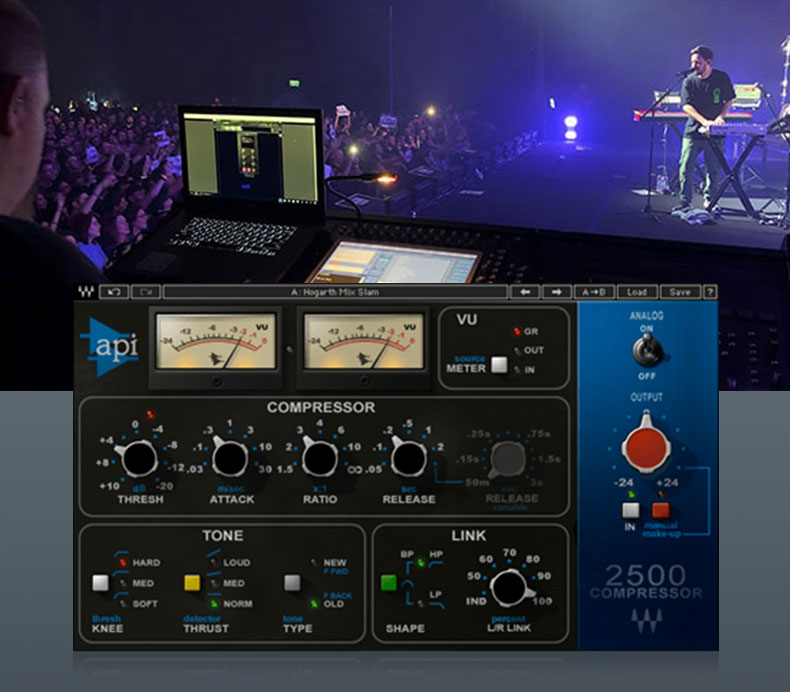The image size is (790, 692).
Task: Copy setup A to B button
Action: pyautogui.click(x=594, y=292)
